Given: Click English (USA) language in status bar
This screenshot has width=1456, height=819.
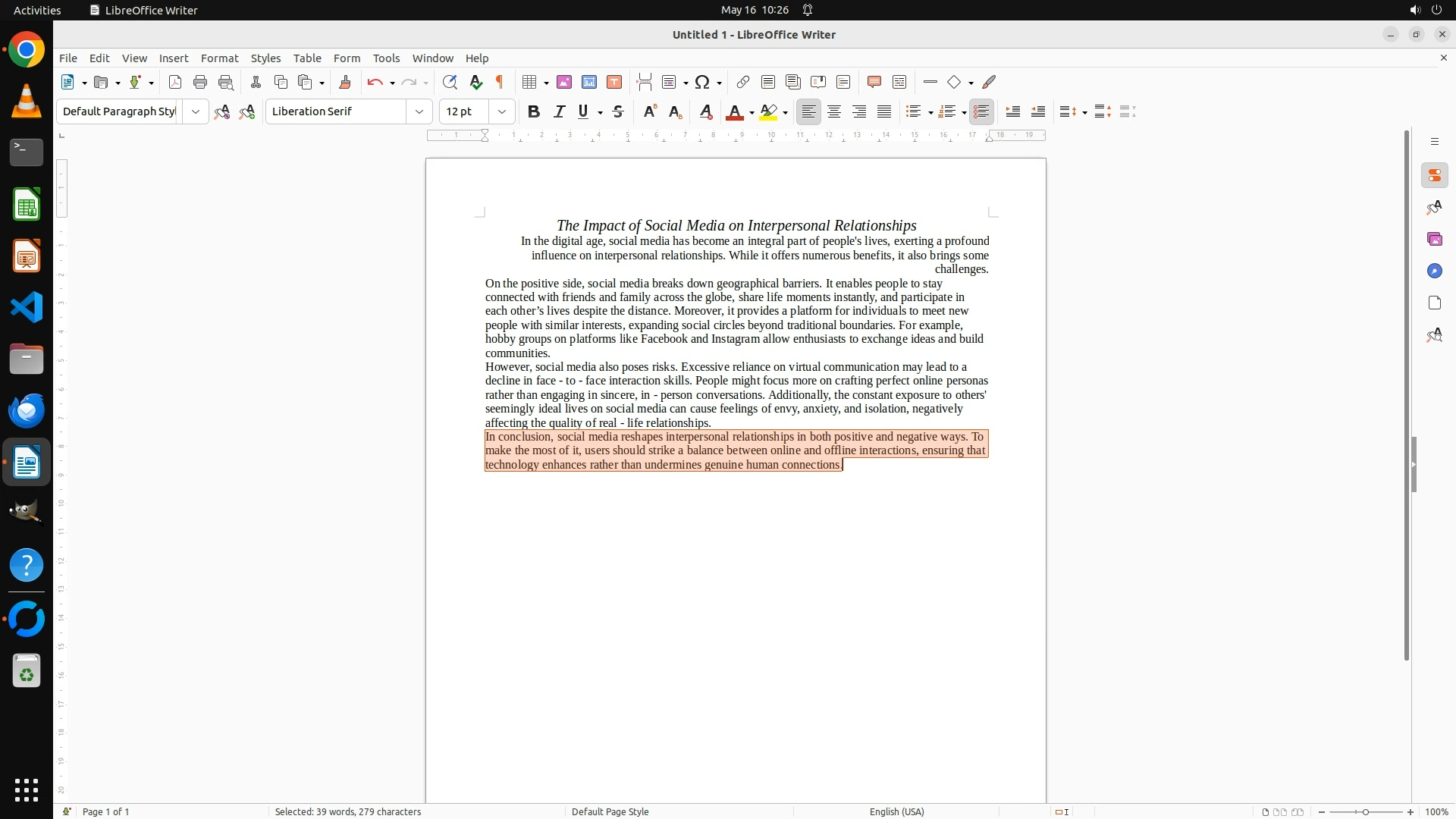Looking at the screenshot, I should coord(896,811).
